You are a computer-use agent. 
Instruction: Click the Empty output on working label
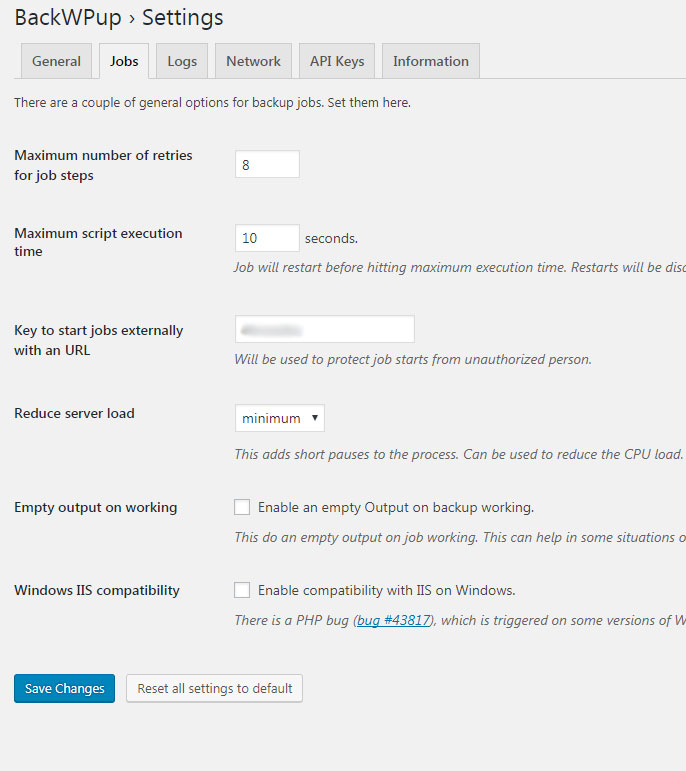pos(95,507)
